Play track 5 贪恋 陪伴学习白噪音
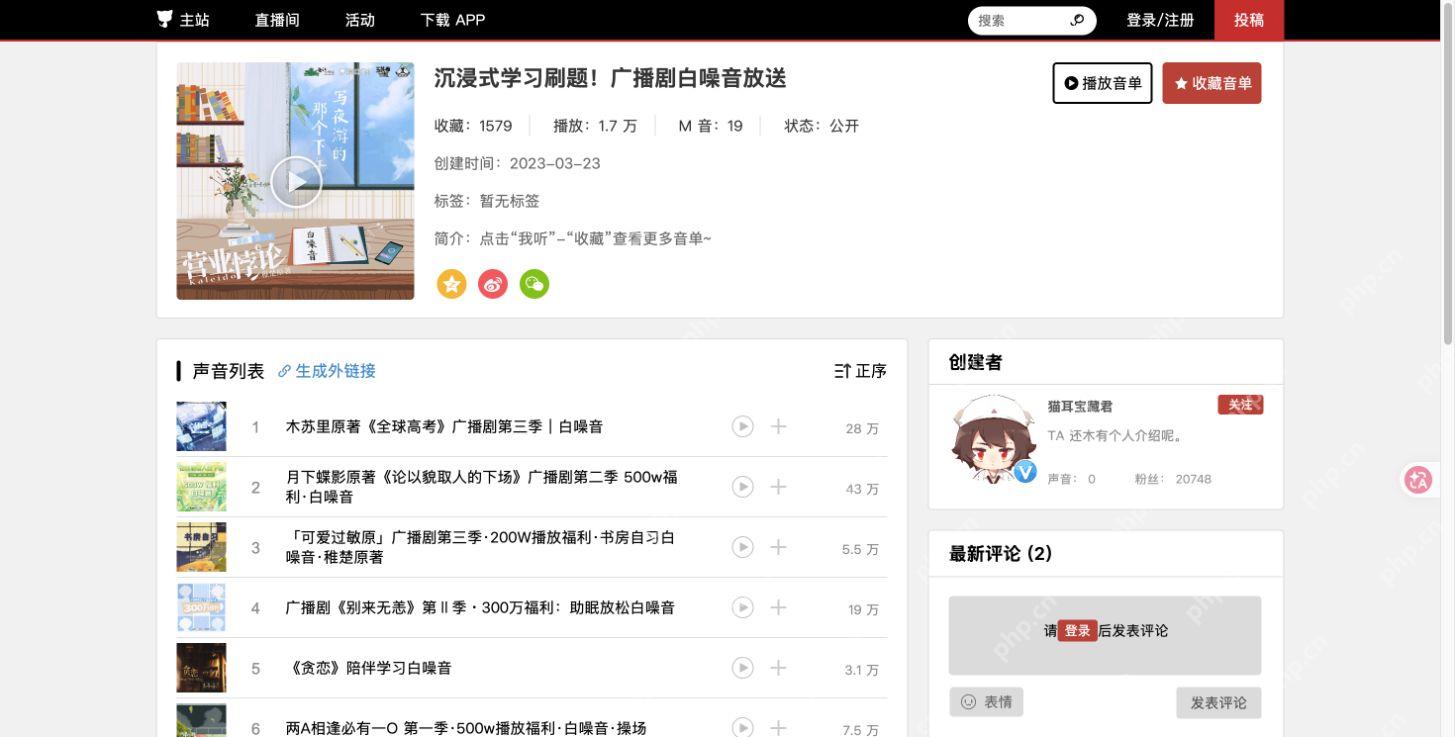Image resolution: width=1455 pixels, height=737 pixels. tap(742, 667)
